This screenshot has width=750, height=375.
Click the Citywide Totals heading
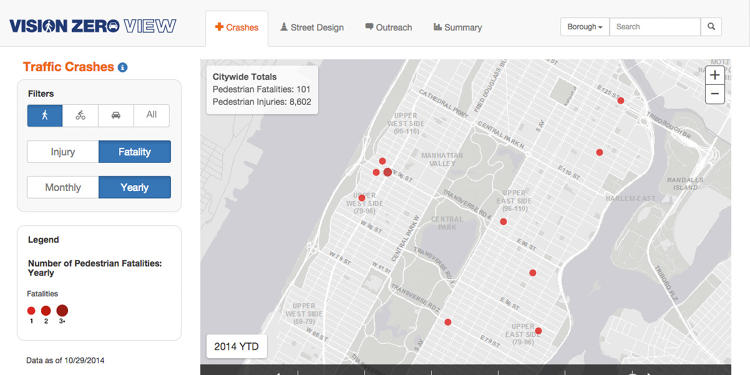[x=244, y=77]
